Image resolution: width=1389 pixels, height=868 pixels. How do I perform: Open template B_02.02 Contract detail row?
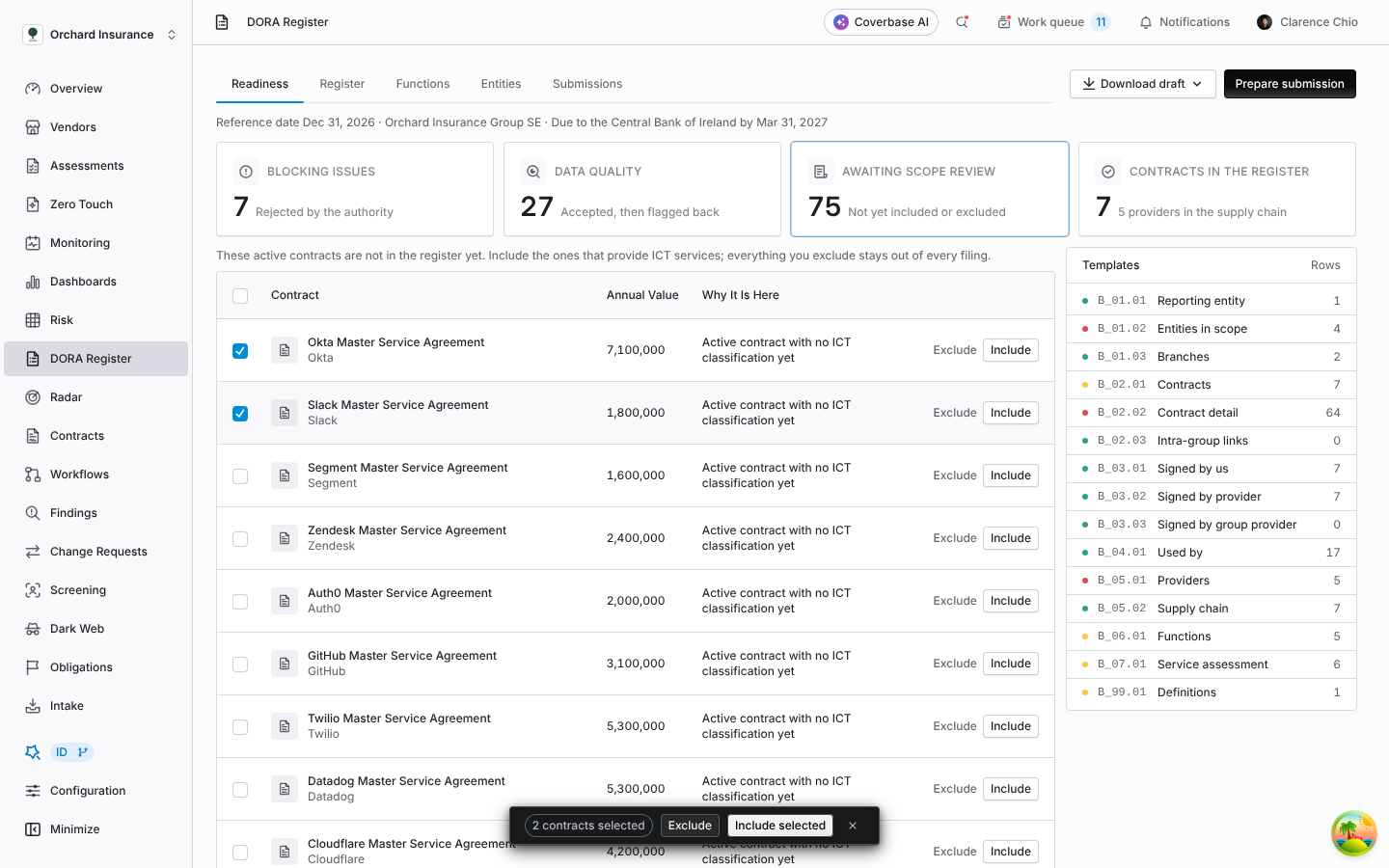point(1212,413)
